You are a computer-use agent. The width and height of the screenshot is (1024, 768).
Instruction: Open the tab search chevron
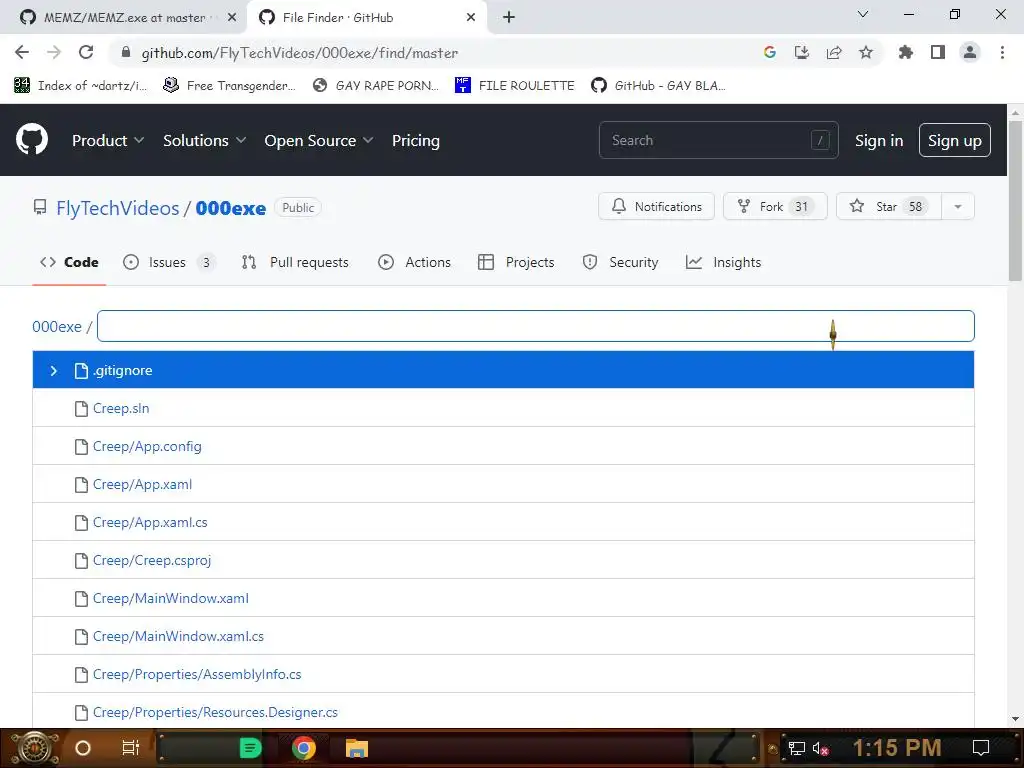click(862, 14)
